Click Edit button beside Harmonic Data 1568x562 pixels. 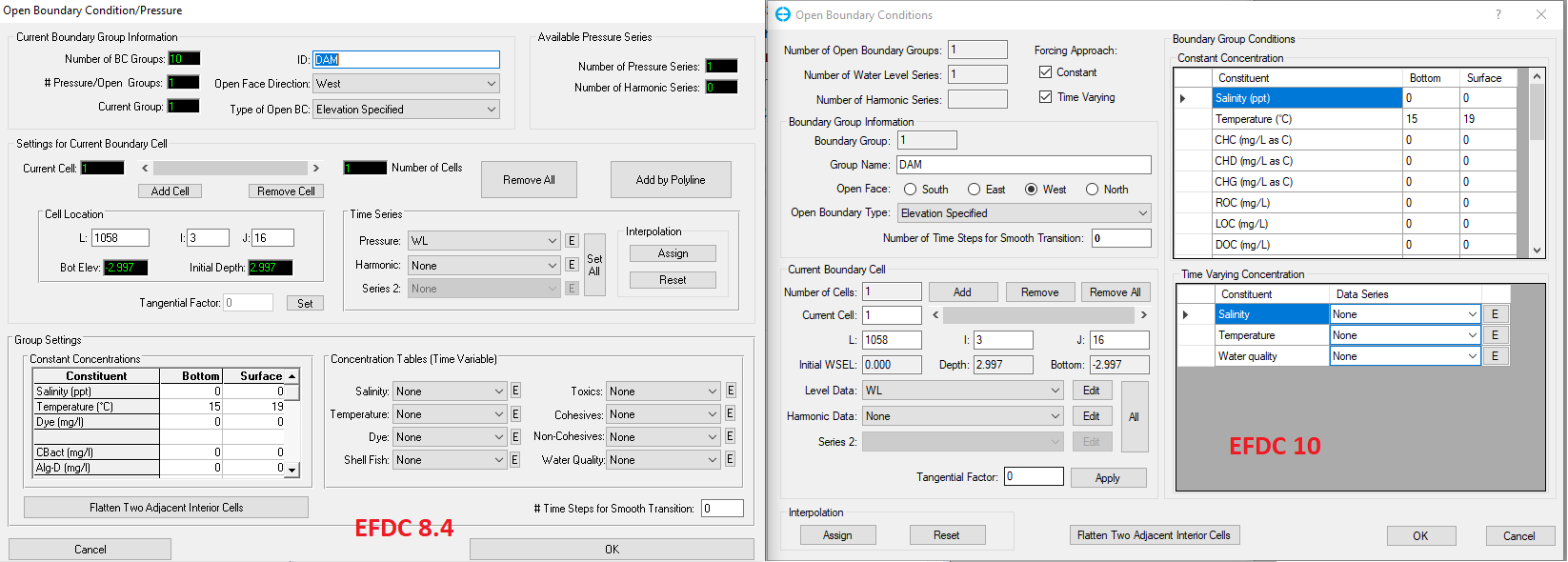1092,416
